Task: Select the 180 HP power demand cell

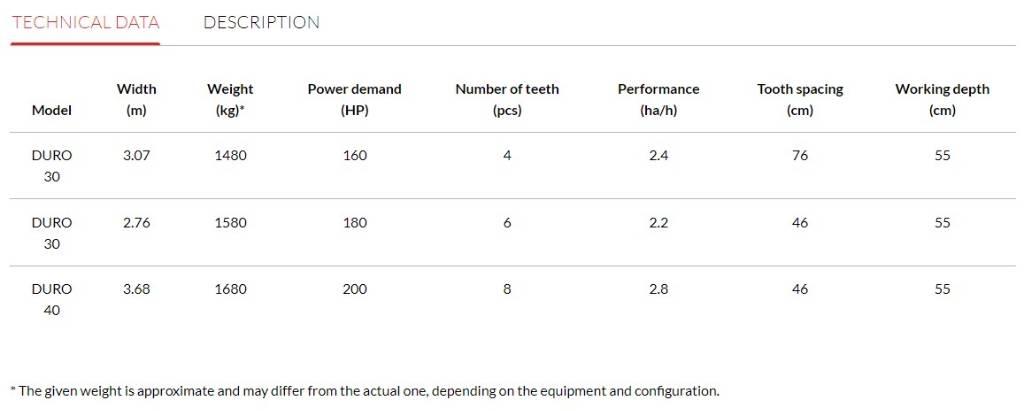Action: point(354,223)
